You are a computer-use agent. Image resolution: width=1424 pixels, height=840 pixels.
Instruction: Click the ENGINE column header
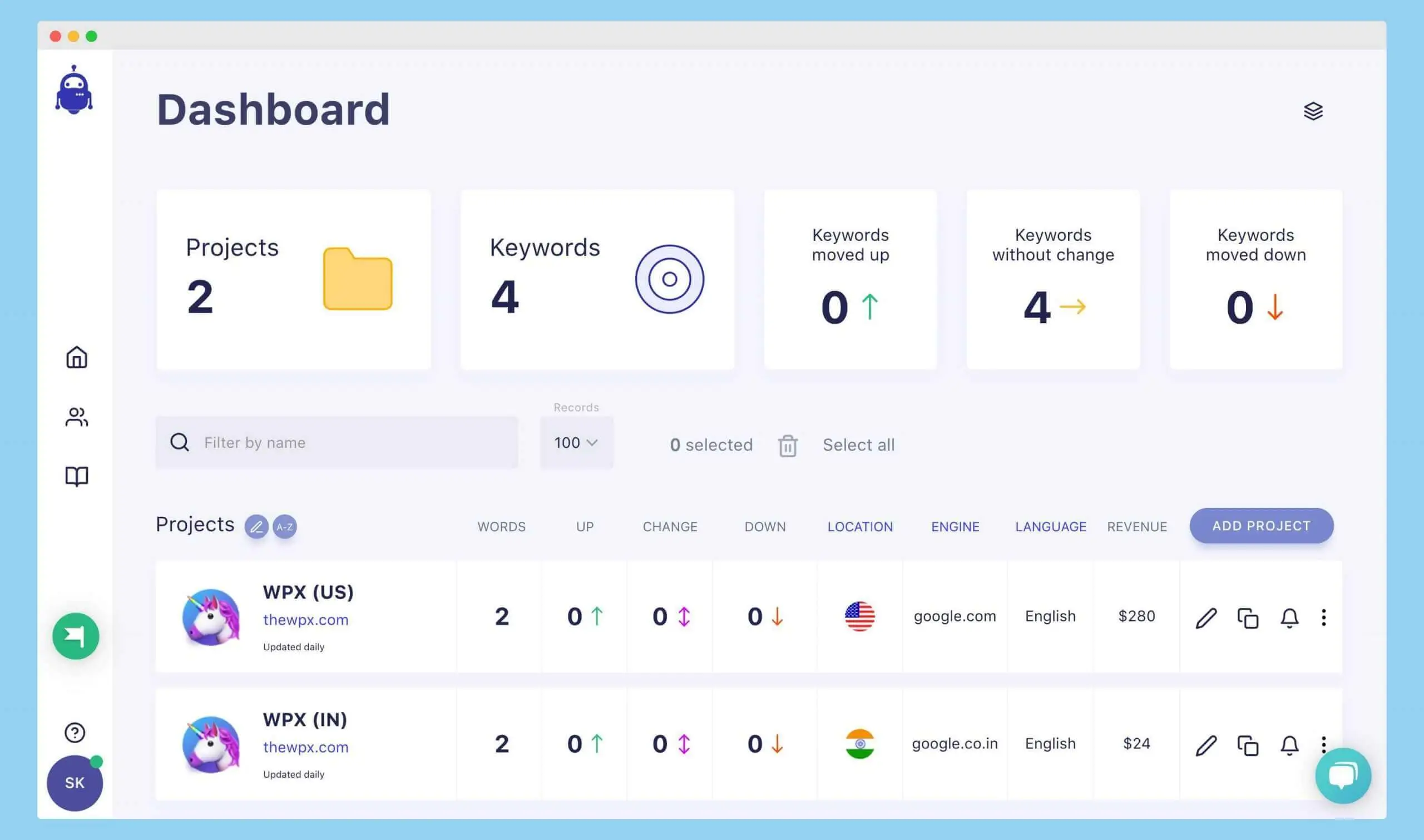click(x=955, y=526)
